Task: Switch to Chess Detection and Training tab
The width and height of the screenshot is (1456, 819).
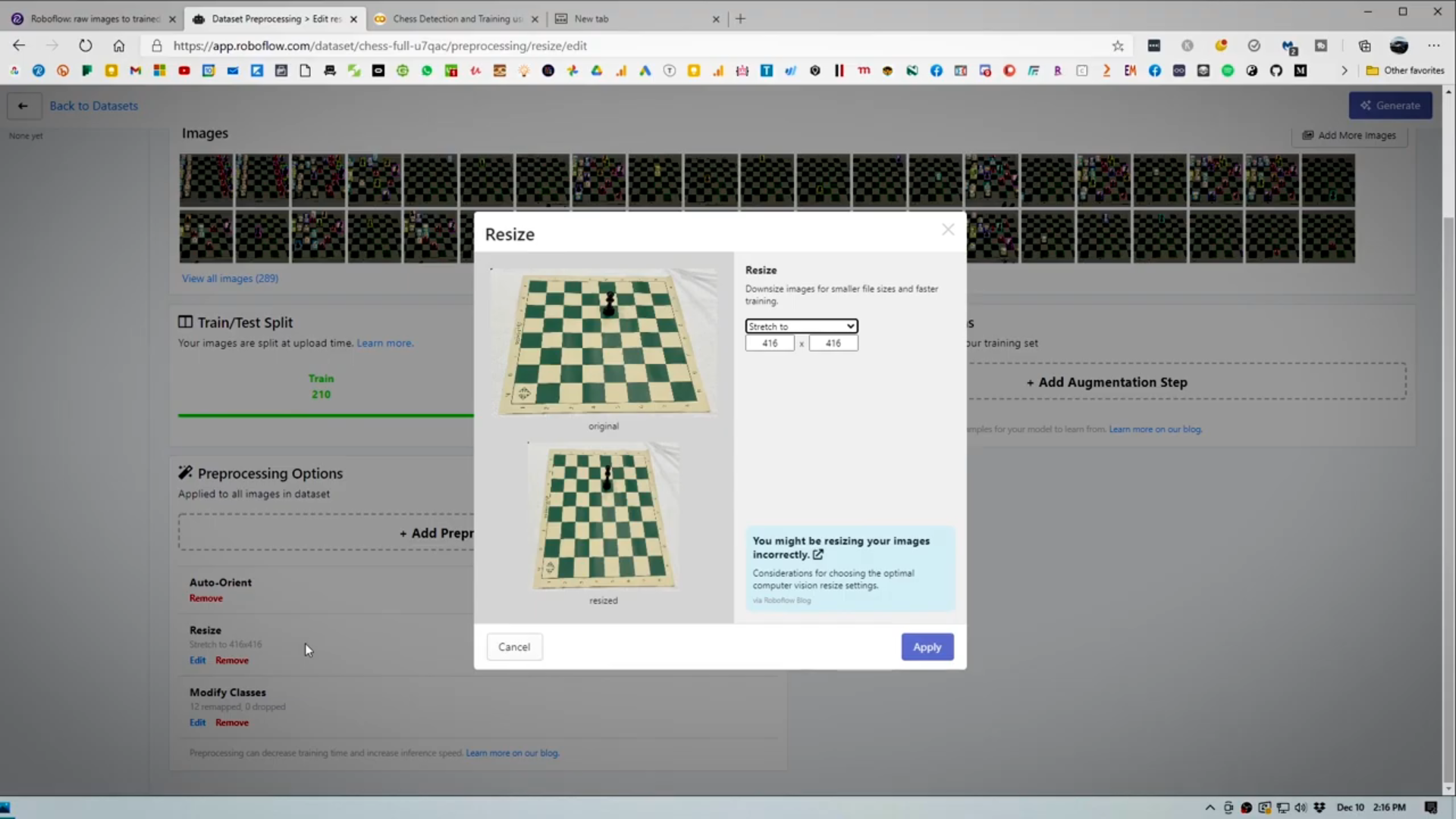Action: click(457, 19)
